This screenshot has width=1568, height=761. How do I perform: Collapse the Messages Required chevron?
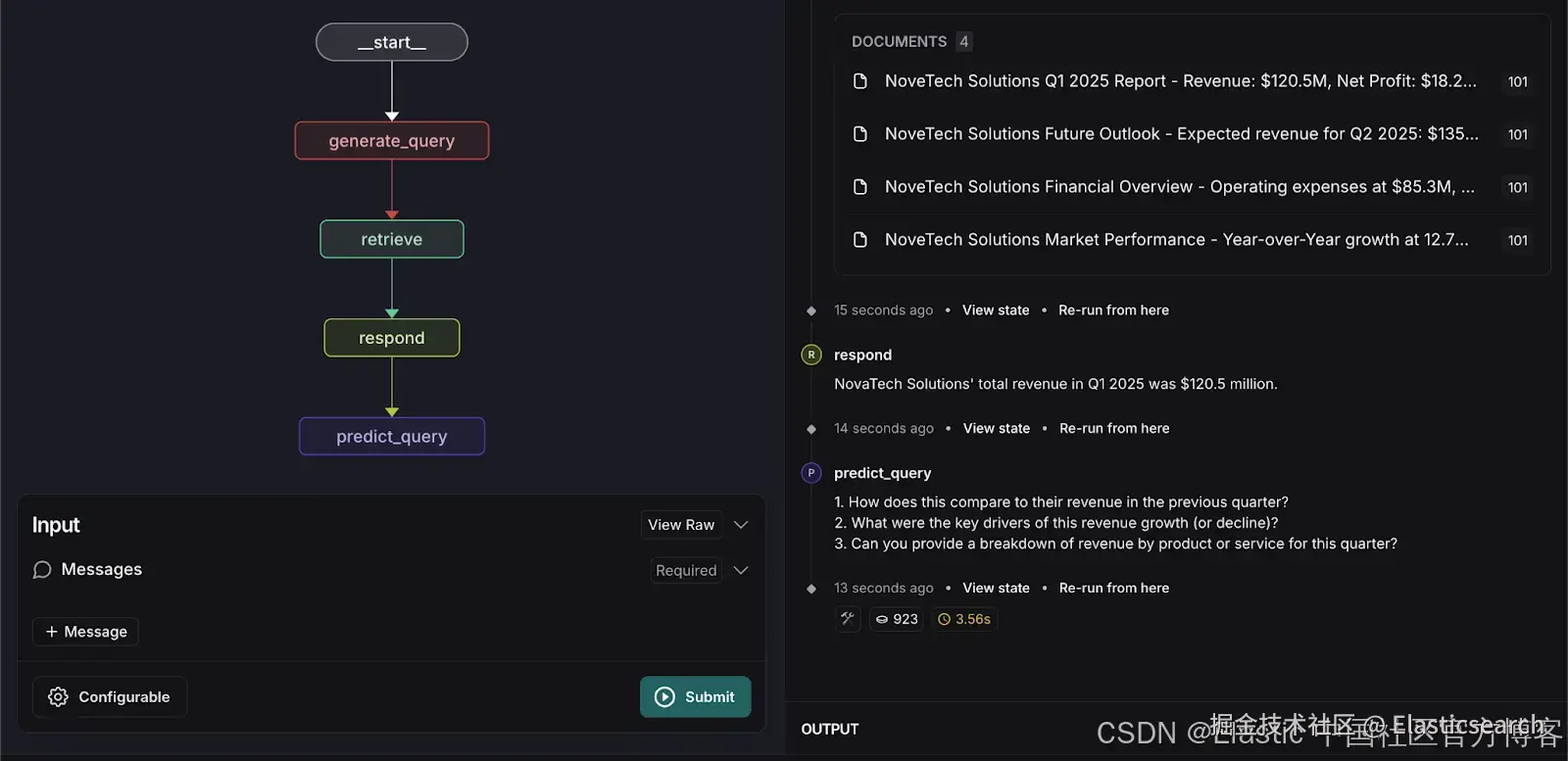pos(741,570)
